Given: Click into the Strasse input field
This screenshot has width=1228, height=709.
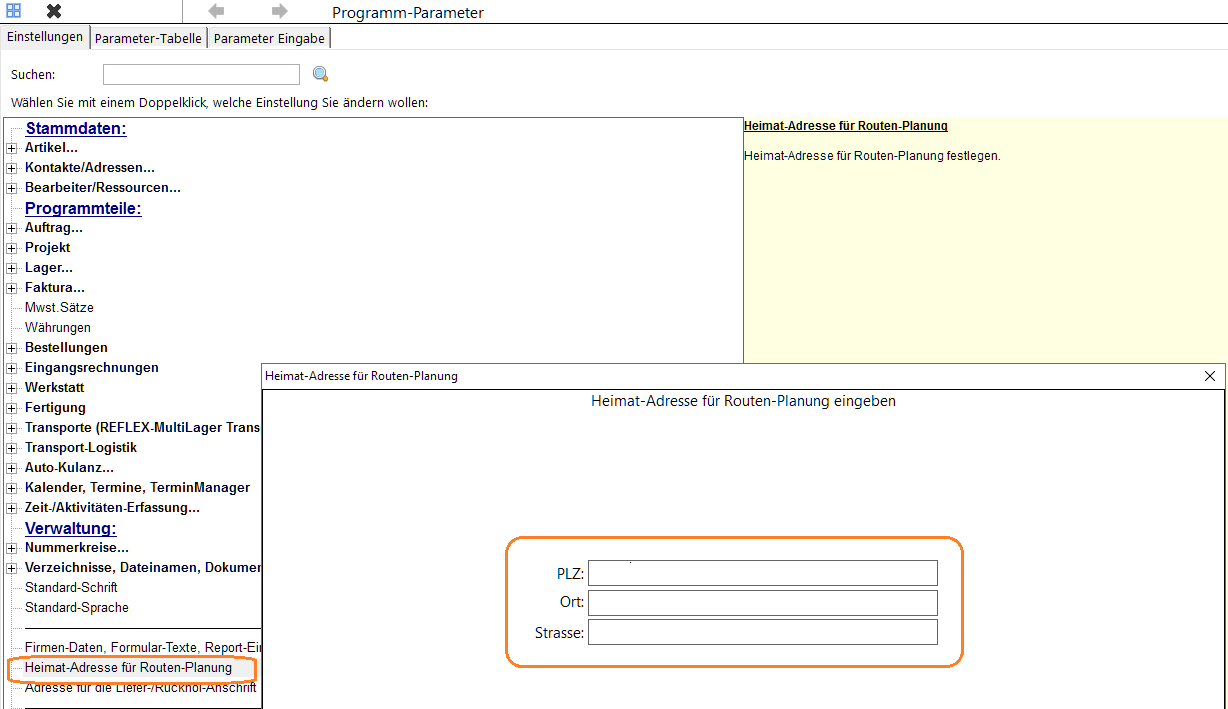Looking at the screenshot, I should [x=763, y=632].
